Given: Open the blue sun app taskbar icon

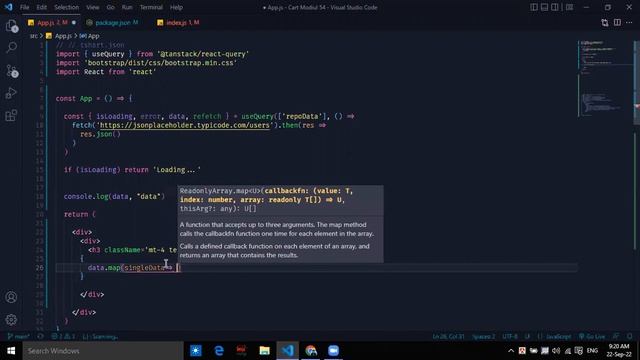Looking at the screenshot, I should click(x=196, y=351).
